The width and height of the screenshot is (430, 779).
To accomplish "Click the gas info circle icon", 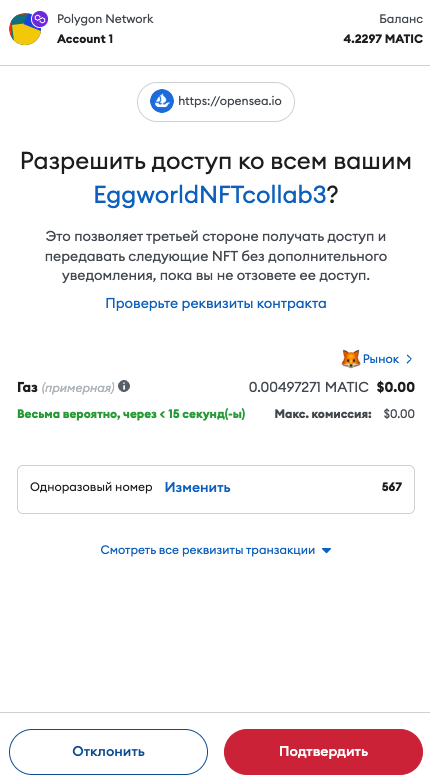I will tap(124, 386).
